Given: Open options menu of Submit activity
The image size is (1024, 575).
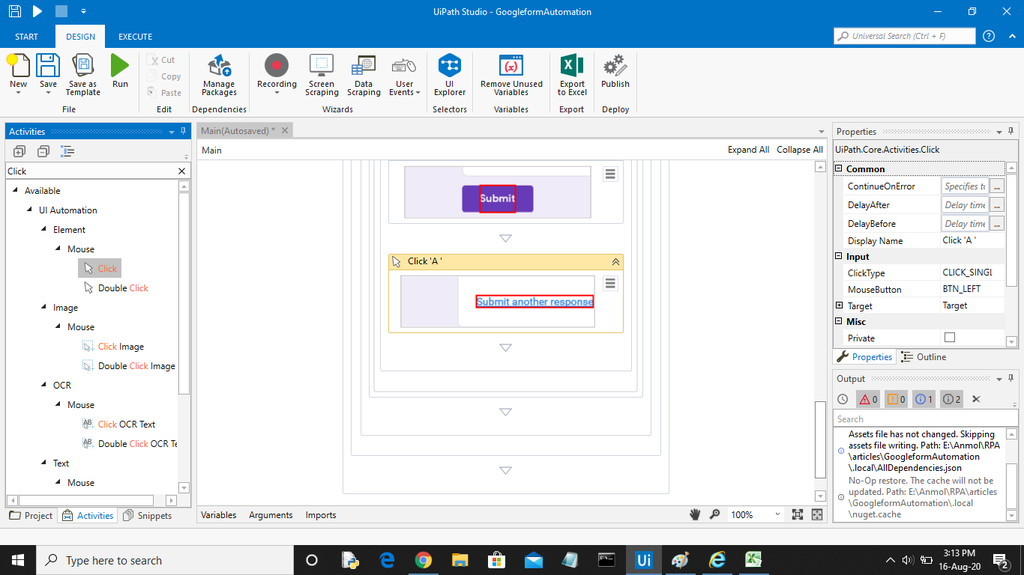Looking at the screenshot, I should (610, 174).
